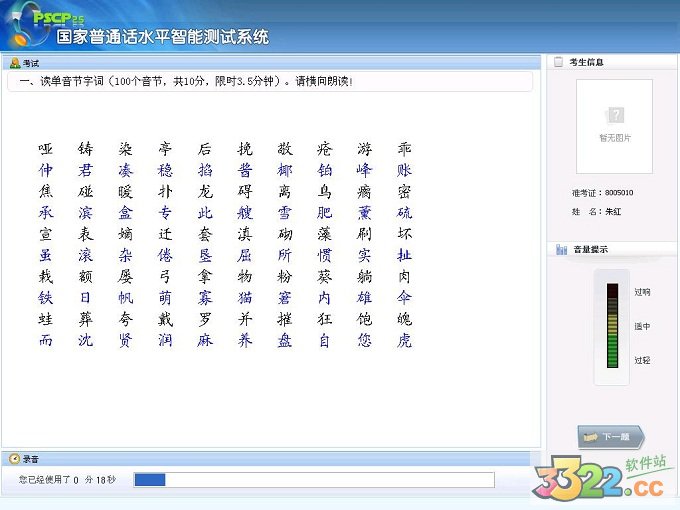The height and width of the screenshot is (510, 680).
Task: Click the character 狂 in the grid
Action: click(x=324, y=319)
